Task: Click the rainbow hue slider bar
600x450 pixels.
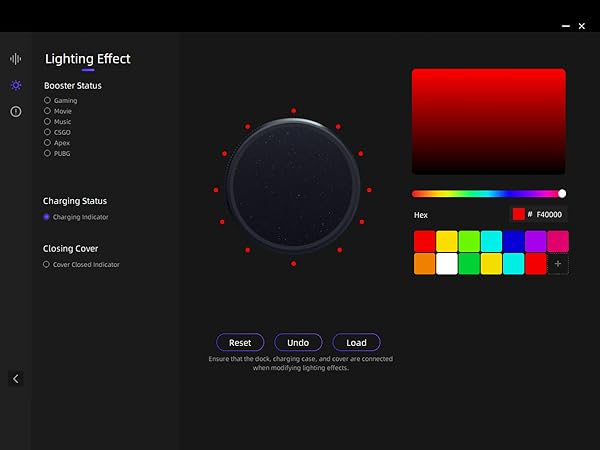Action: coord(489,194)
